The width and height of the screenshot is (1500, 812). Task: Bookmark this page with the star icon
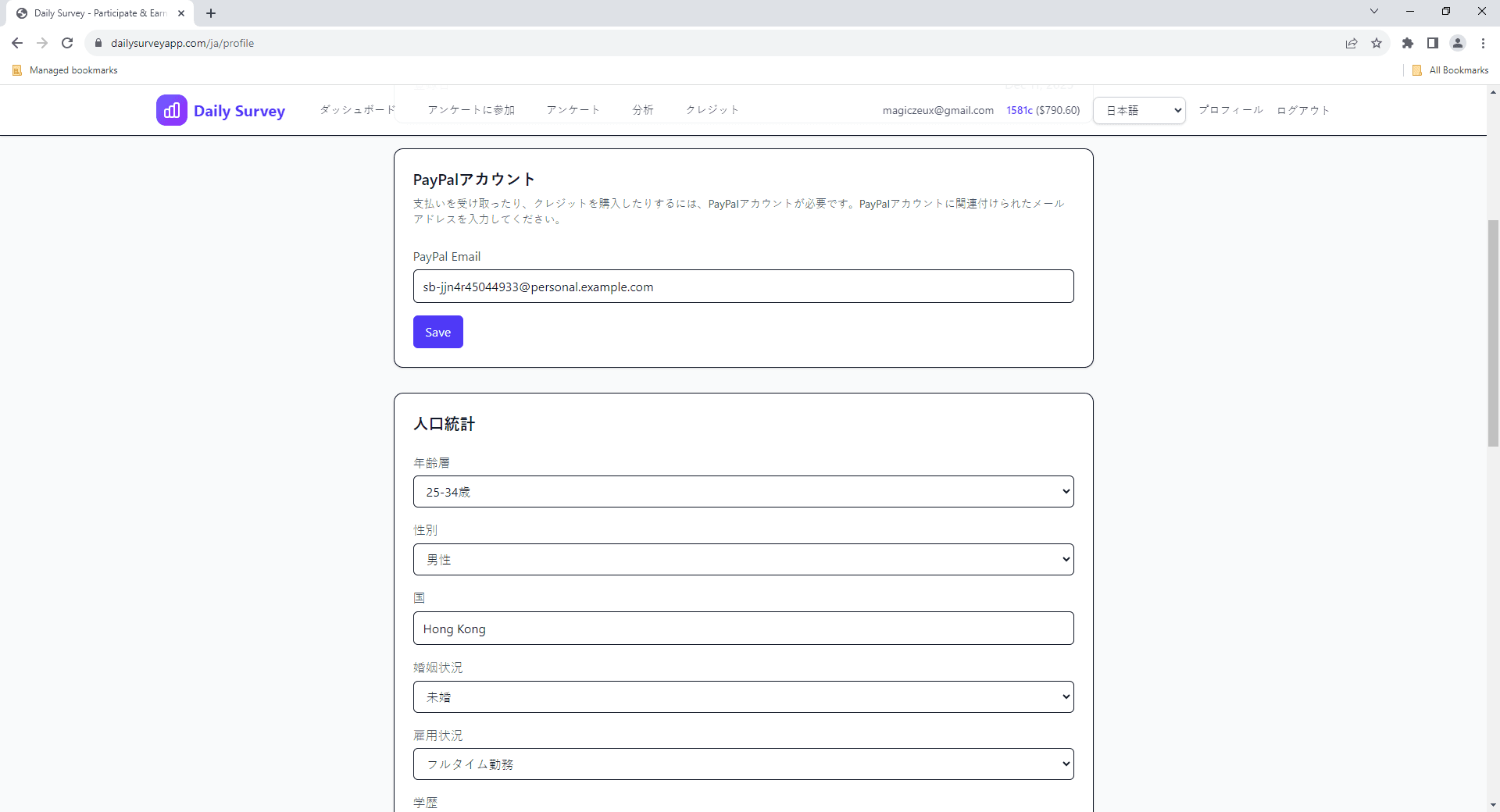[1377, 43]
